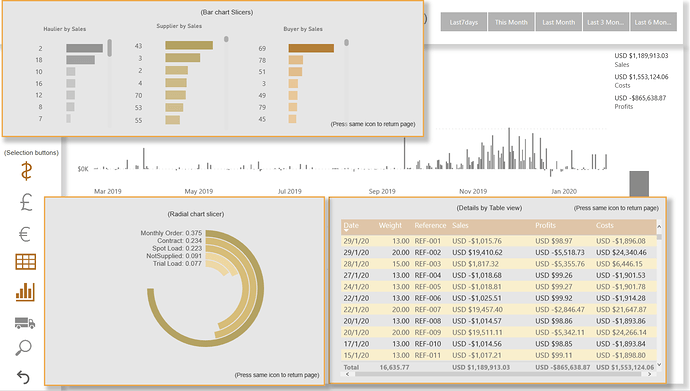
Task: Click Contract: 0.234 label
Action: 180,241
